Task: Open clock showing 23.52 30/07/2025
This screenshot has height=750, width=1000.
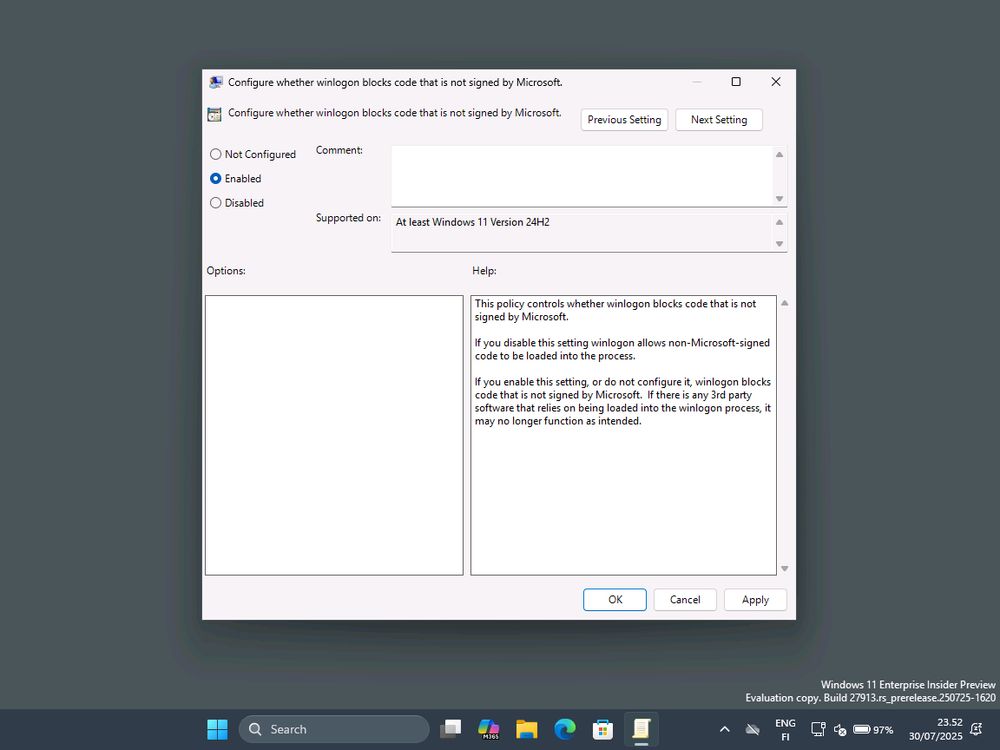Action: pos(935,730)
